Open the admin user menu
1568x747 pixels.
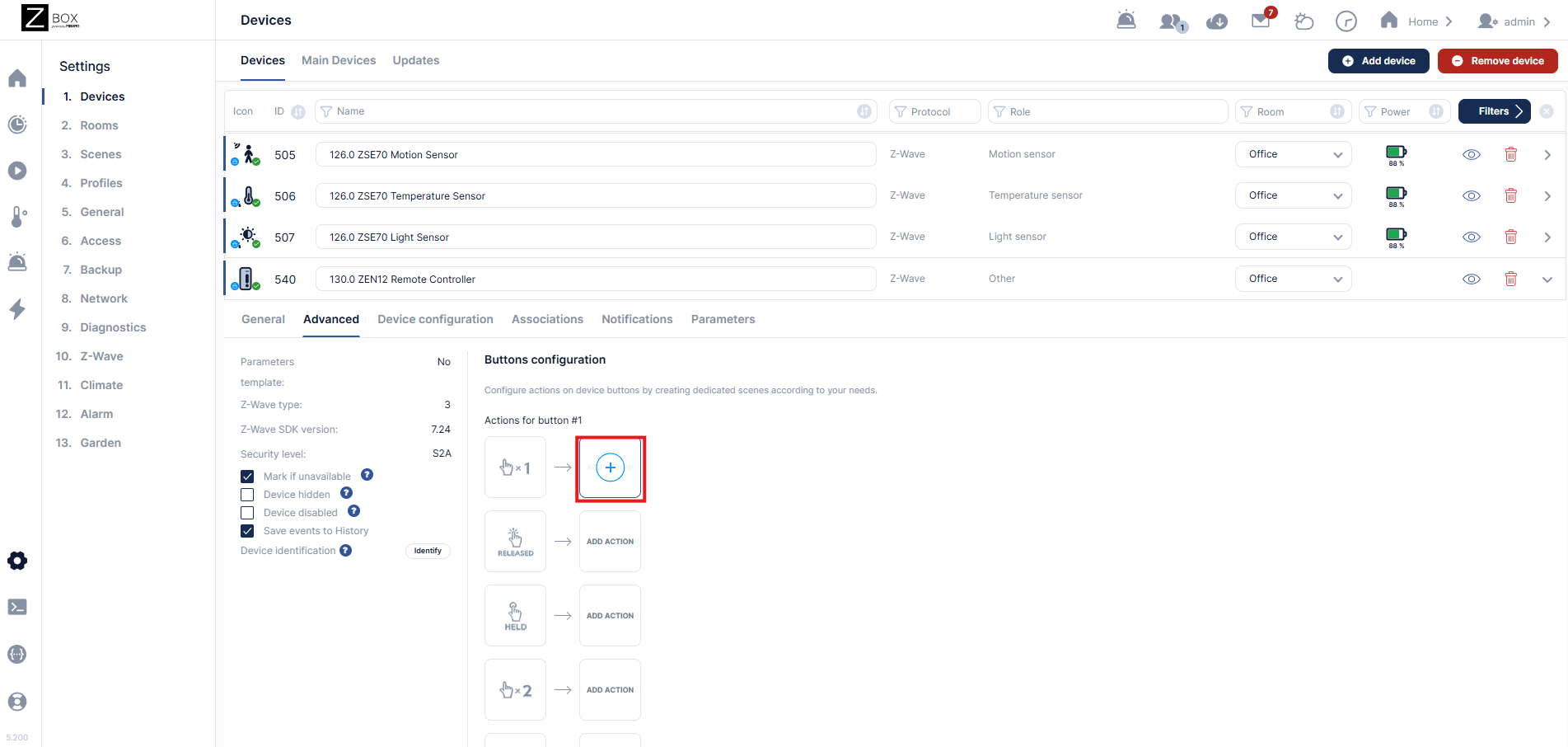(x=1514, y=21)
